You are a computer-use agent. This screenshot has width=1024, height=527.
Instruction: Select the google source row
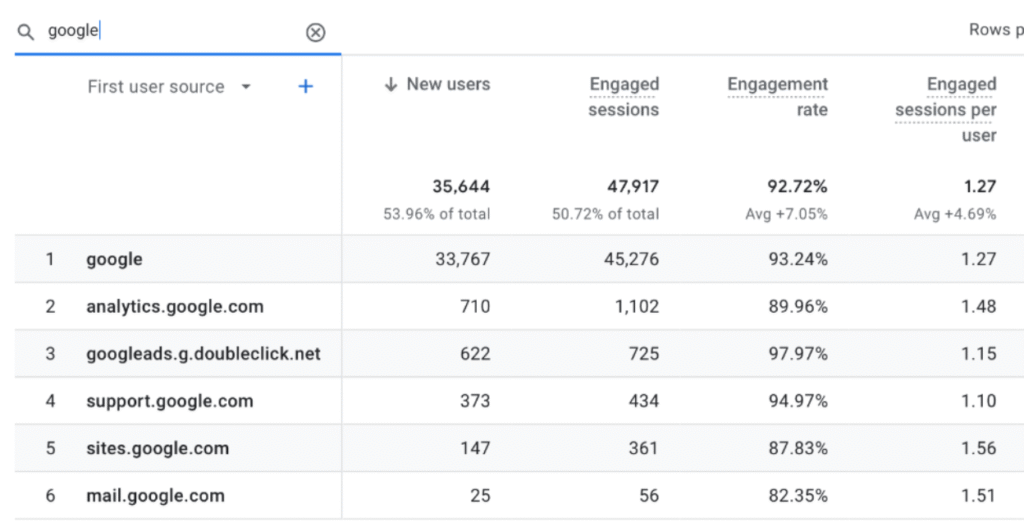114,259
